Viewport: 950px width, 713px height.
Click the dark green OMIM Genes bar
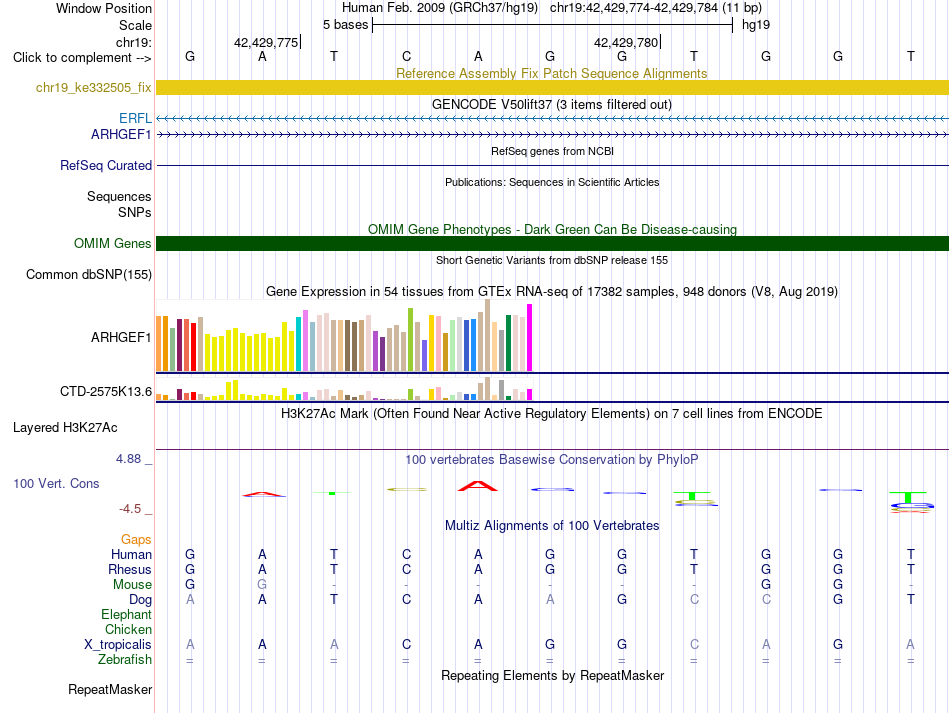(552, 243)
